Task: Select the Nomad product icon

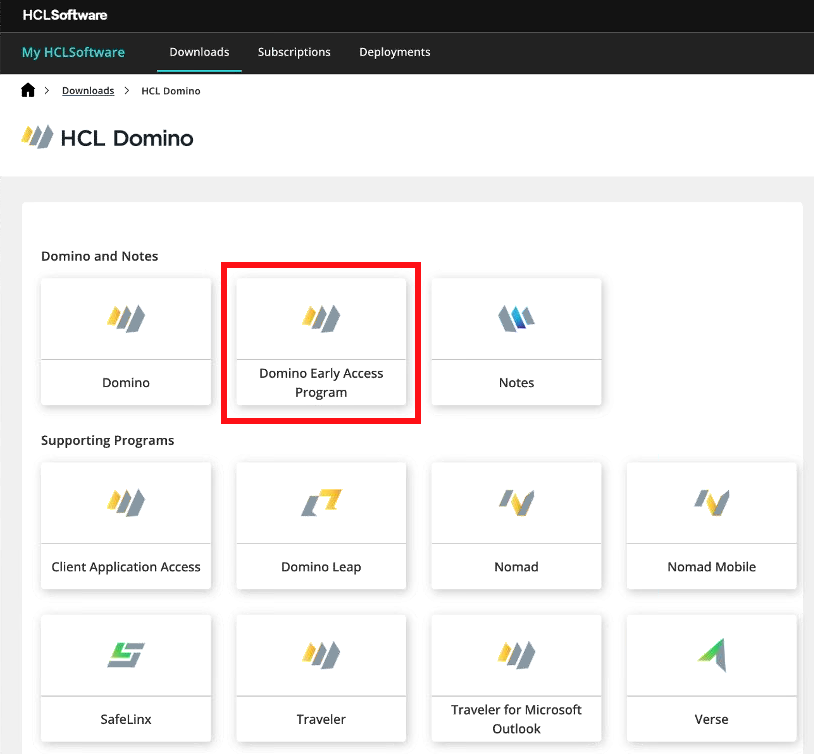Action: (517, 503)
